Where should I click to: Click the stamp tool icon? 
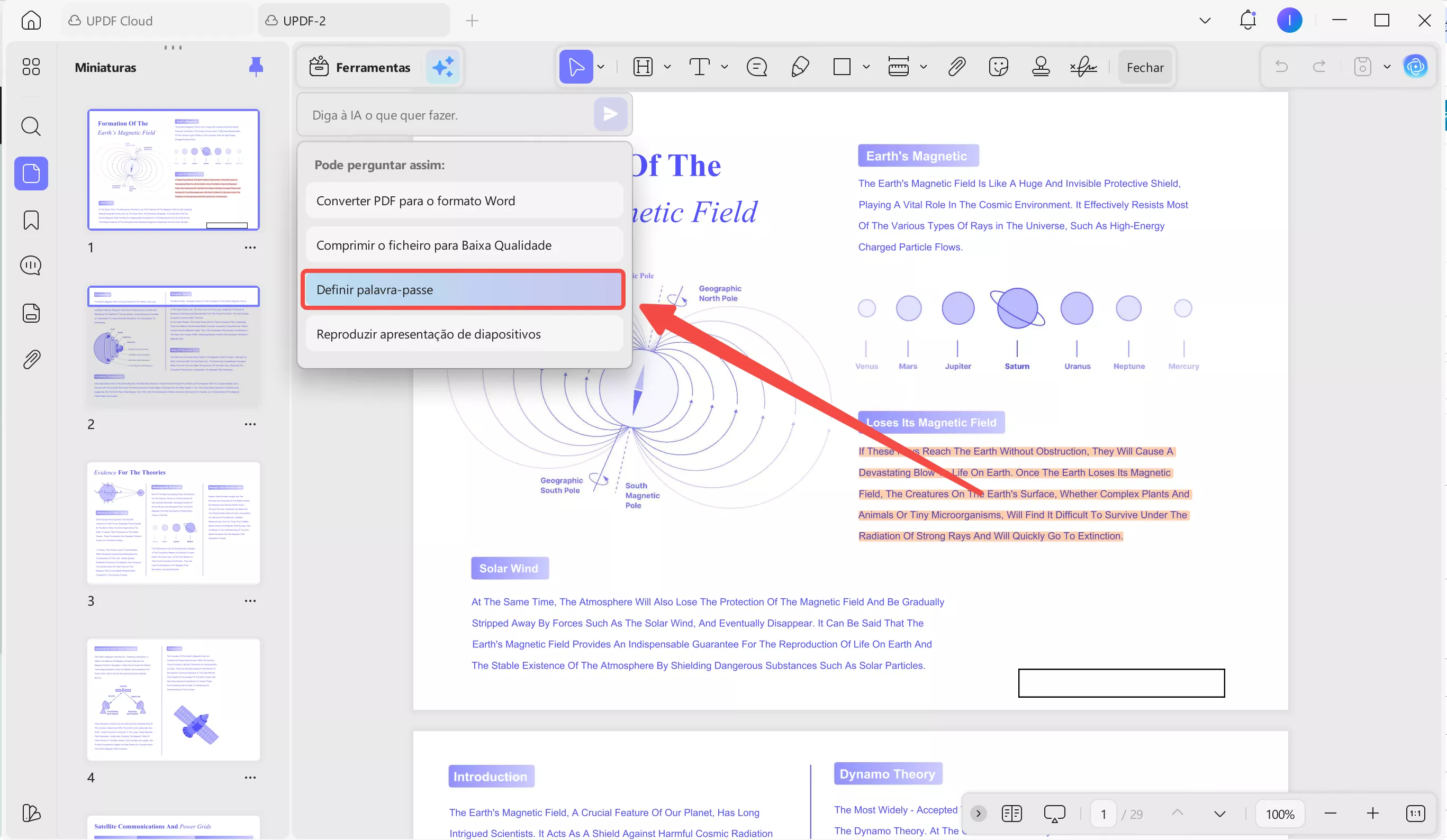coord(1041,67)
